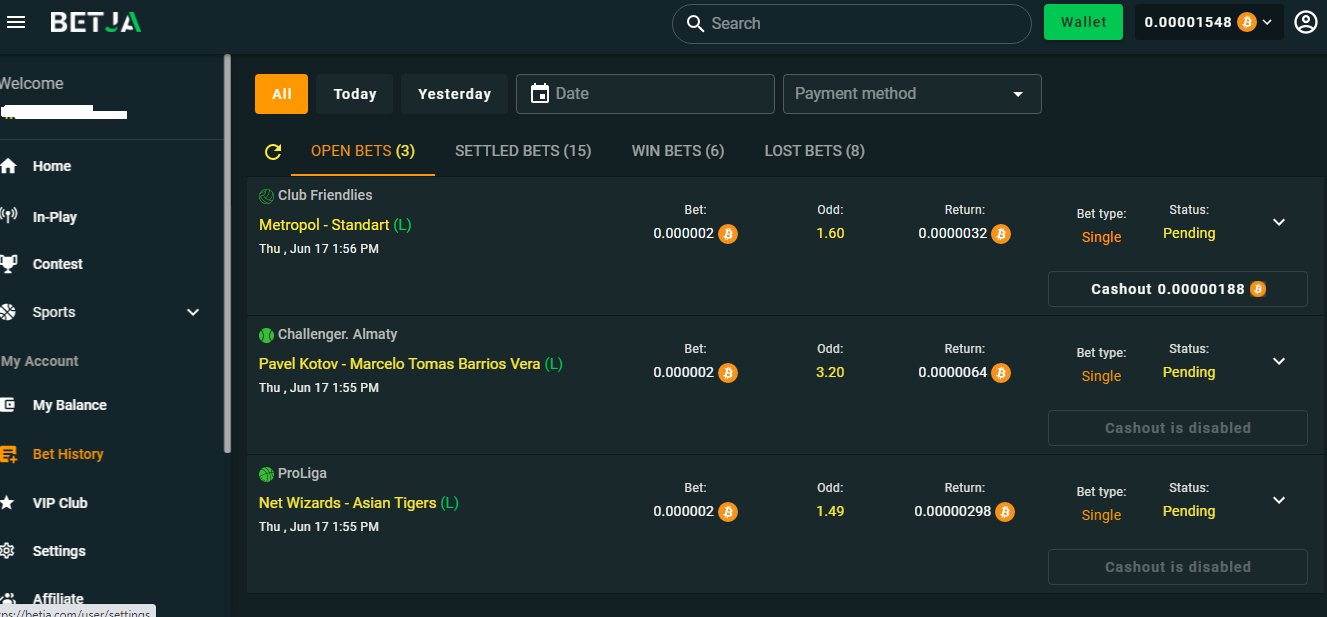Screen dimensions: 1327x617
Task: Click the Home house icon in sidebar
Action: point(8,166)
